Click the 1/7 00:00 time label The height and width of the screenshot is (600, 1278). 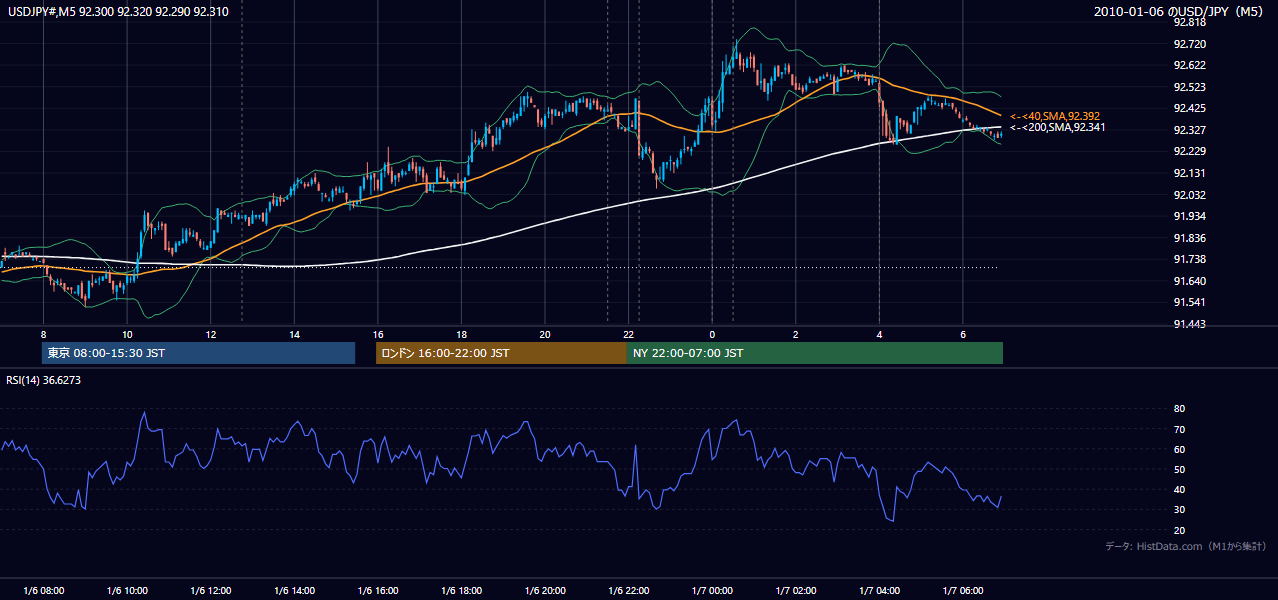(712, 591)
